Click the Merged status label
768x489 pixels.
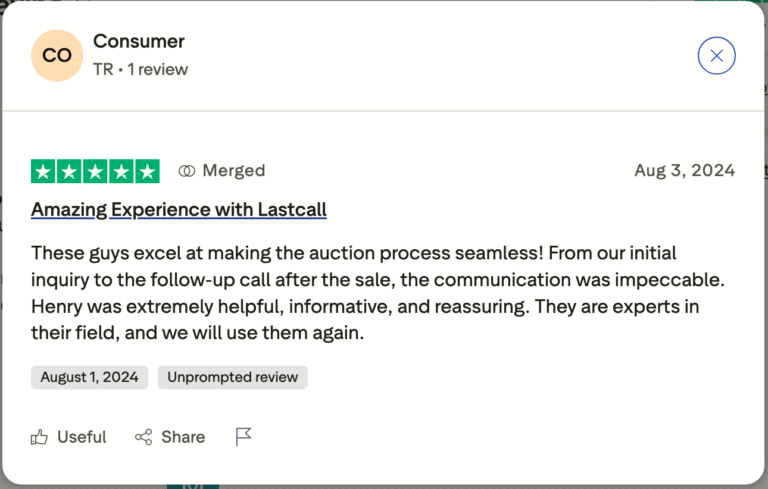[233, 171]
